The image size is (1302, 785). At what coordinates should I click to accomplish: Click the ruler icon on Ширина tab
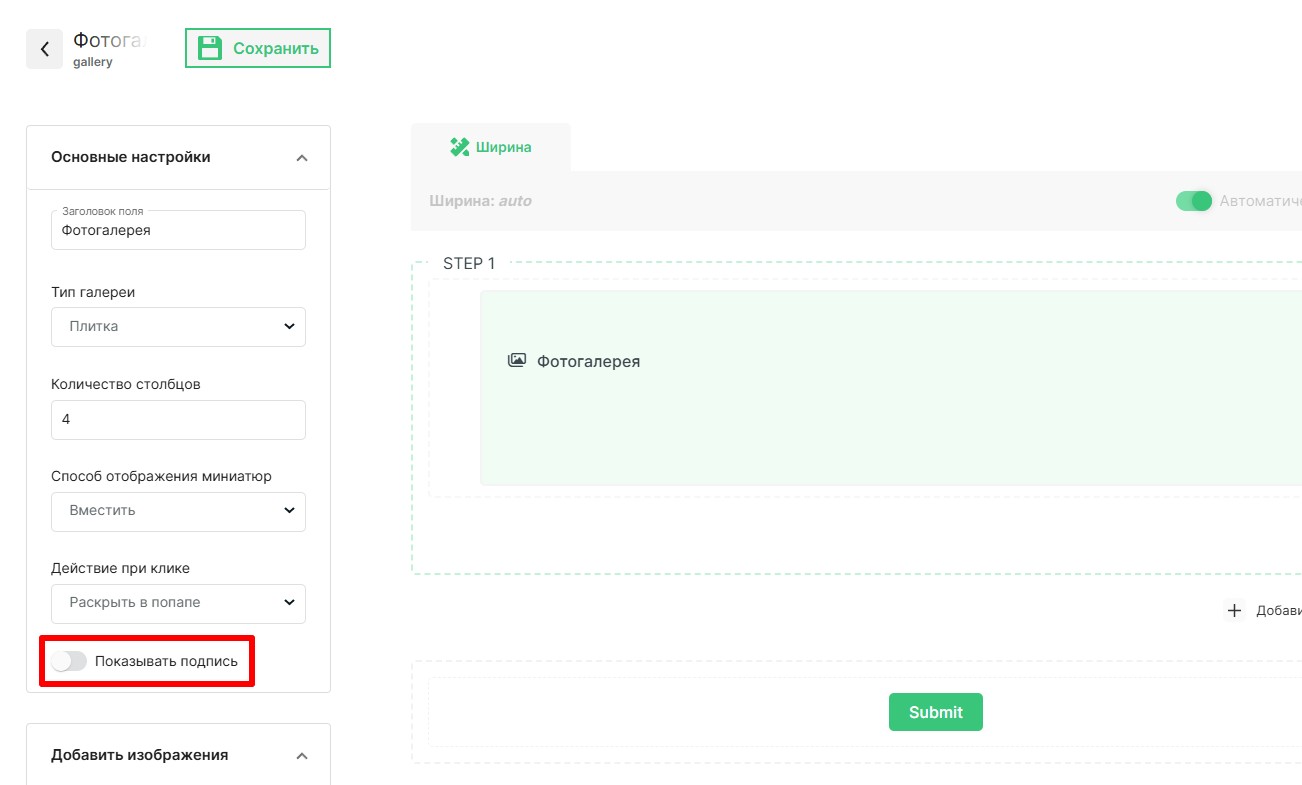(x=459, y=147)
